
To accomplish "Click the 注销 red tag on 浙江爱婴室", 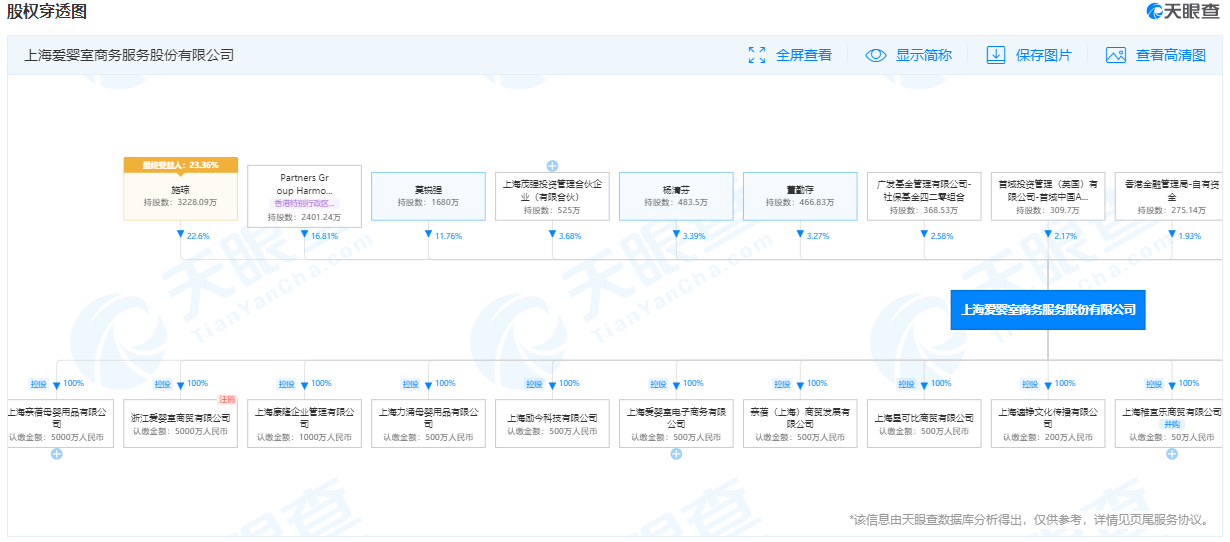I will click(x=227, y=399).
